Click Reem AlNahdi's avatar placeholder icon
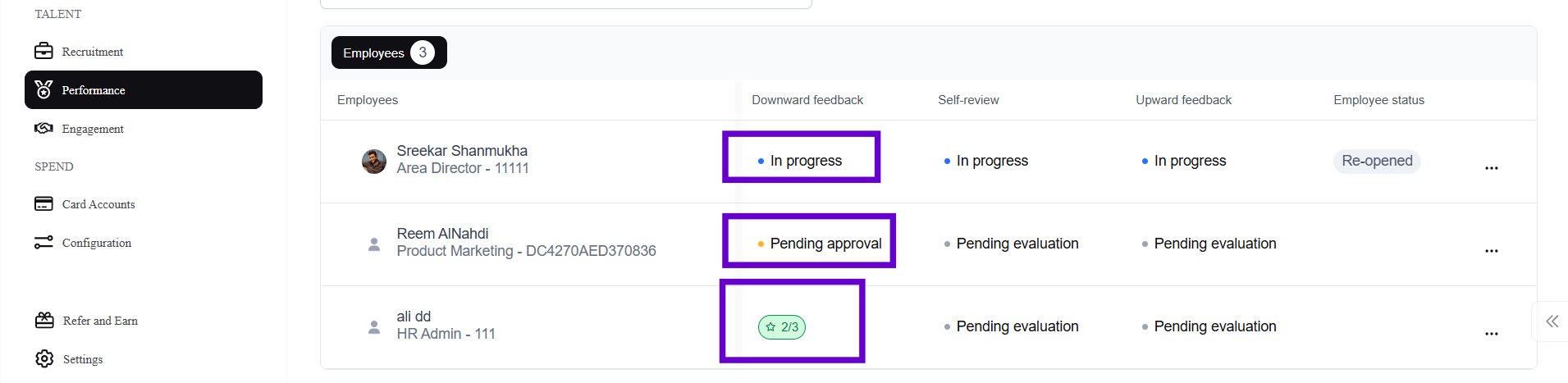The image size is (1568, 383). (374, 244)
